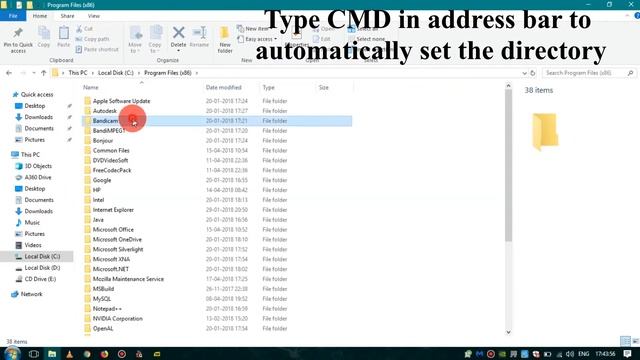
Task: Select the Apple Software Update folder
Action: pos(121,101)
